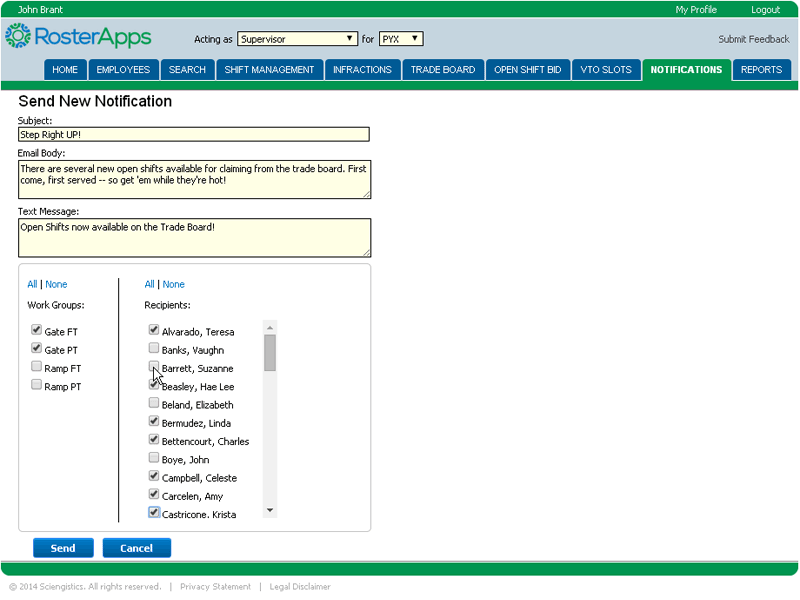Switch to the Trade Board tab
This screenshot has width=800, height=600.
coord(443,70)
